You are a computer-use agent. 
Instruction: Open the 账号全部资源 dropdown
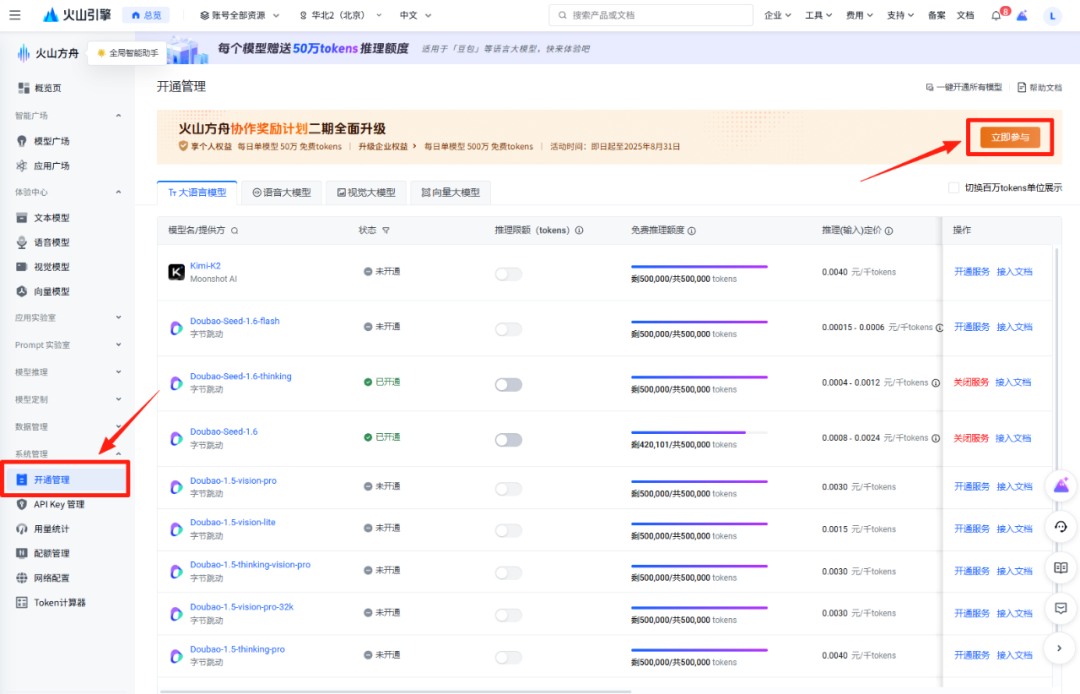point(240,15)
